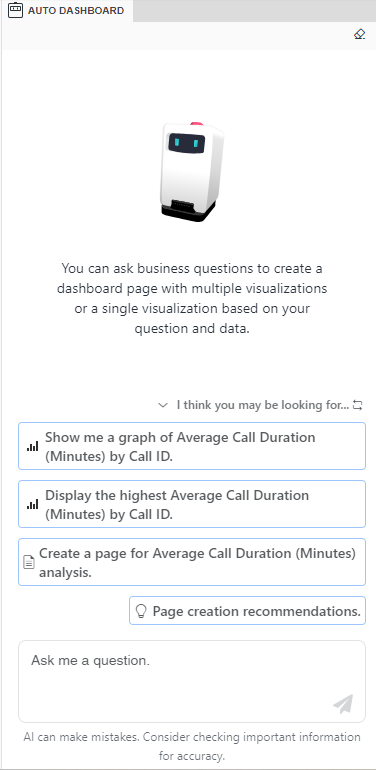Open Page creation recommendations
Image resolution: width=376 pixels, height=770 pixels.
tap(247, 611)
